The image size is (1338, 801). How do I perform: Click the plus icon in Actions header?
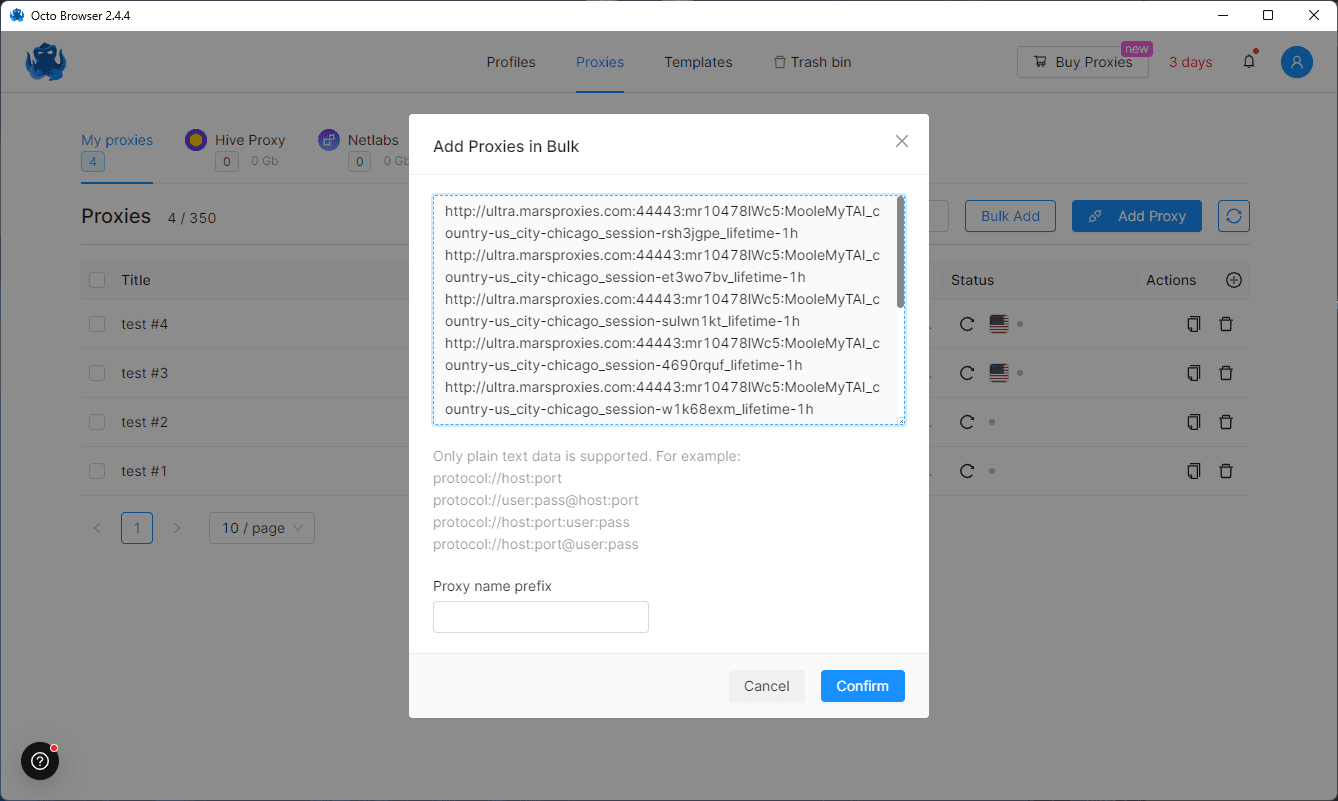[x=1234, y=280]
